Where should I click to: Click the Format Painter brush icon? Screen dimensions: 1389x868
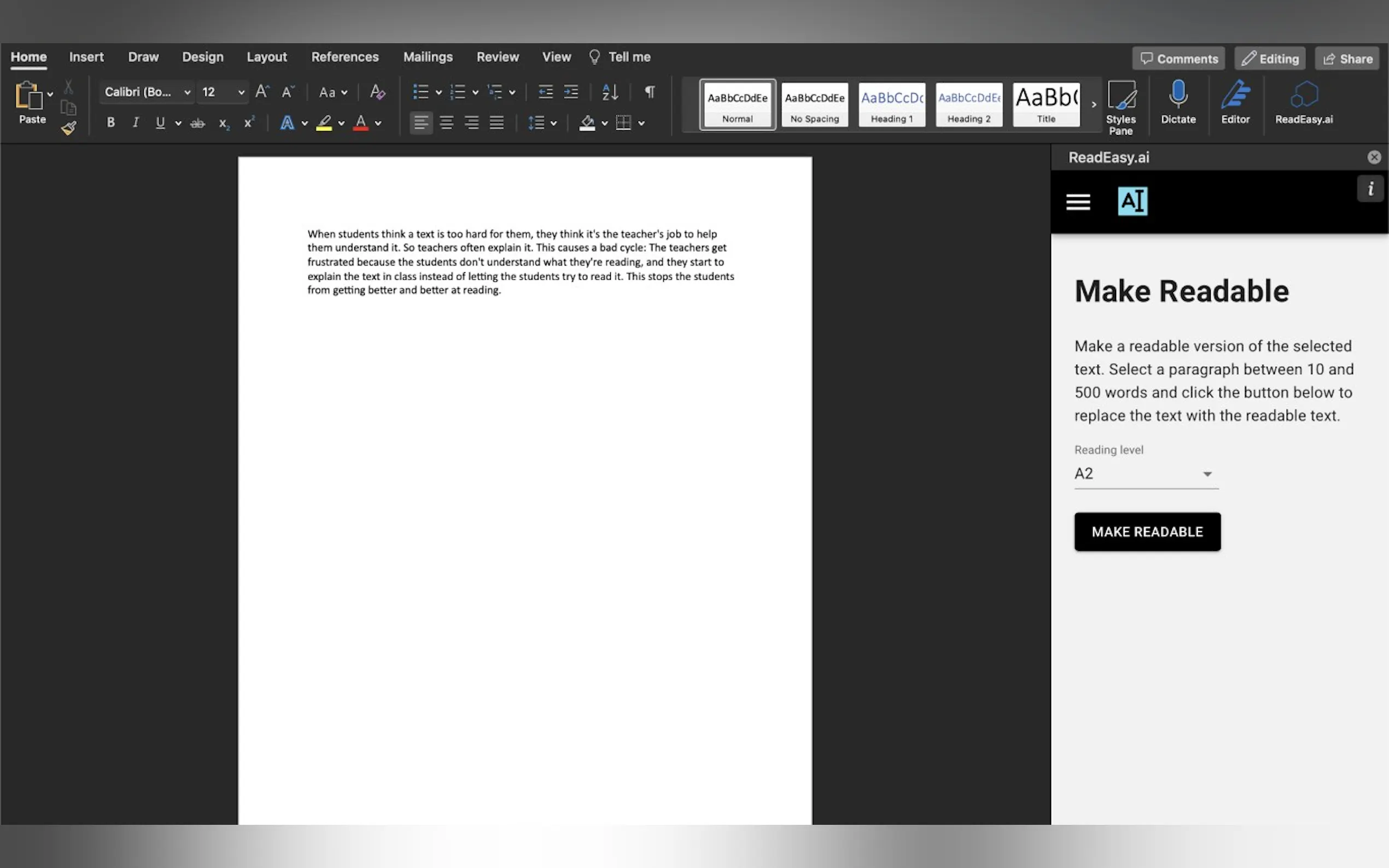point(68,128)
